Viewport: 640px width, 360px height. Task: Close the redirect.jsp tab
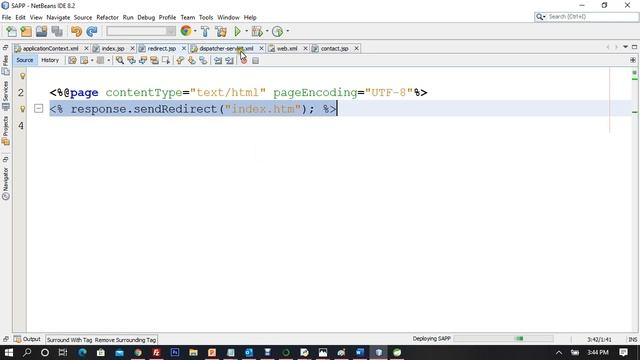(184, 49)
